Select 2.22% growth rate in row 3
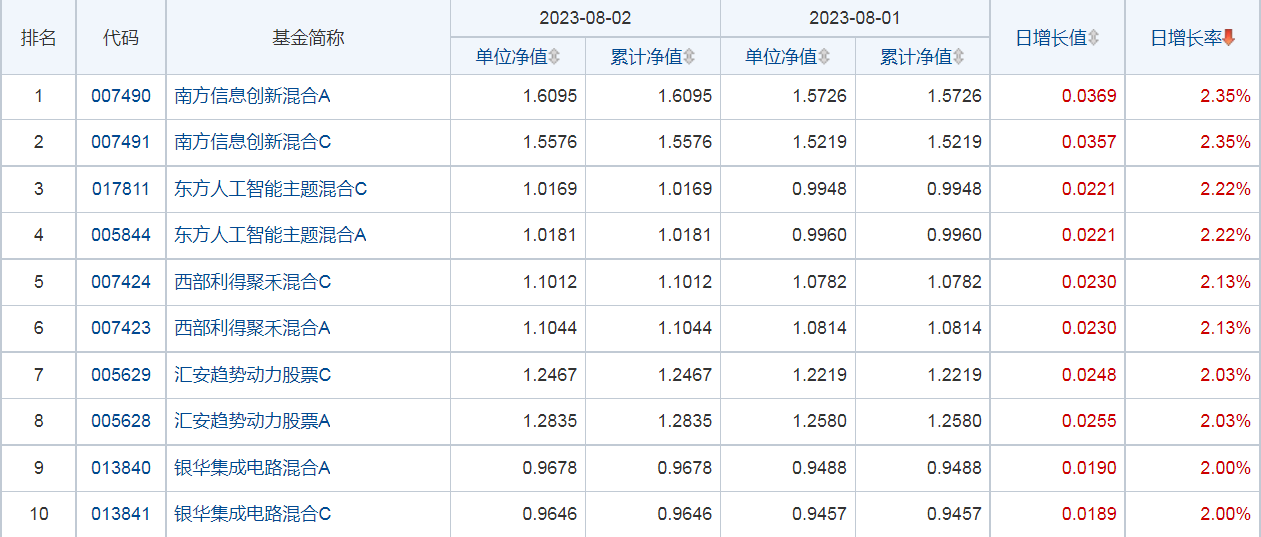 pyautogui.click(x=1226, y=189)
